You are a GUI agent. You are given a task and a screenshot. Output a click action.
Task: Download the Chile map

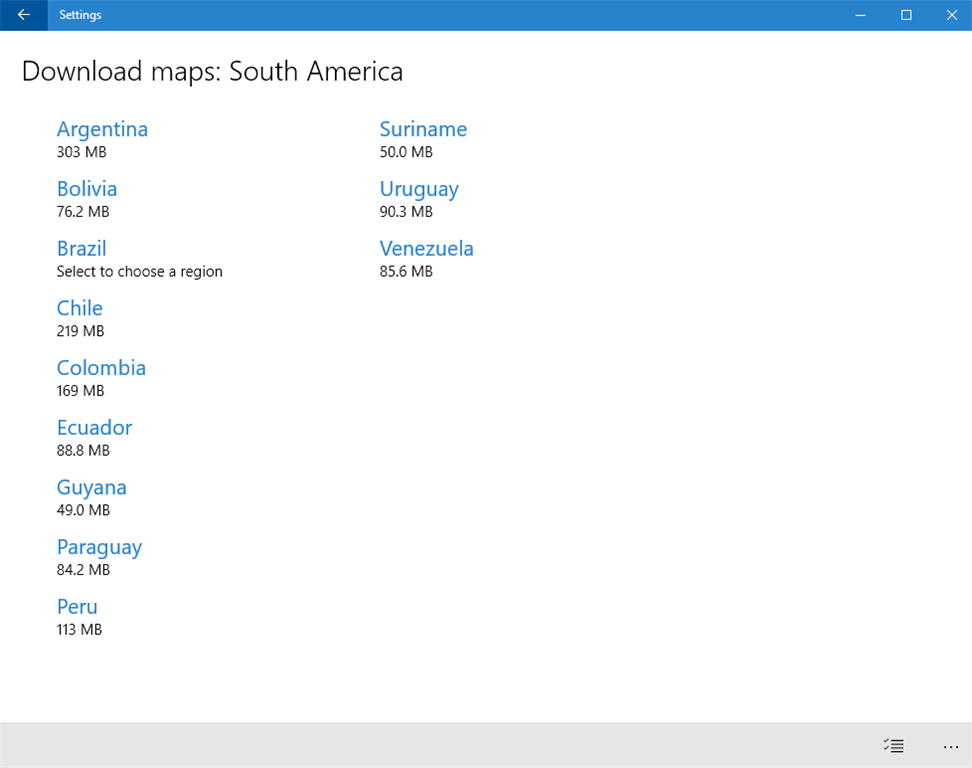79,308
